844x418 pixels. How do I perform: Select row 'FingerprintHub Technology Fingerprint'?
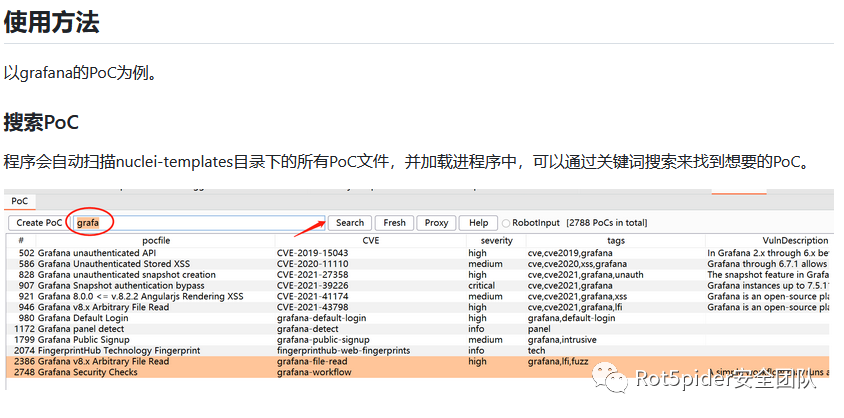tap(420, 350)
